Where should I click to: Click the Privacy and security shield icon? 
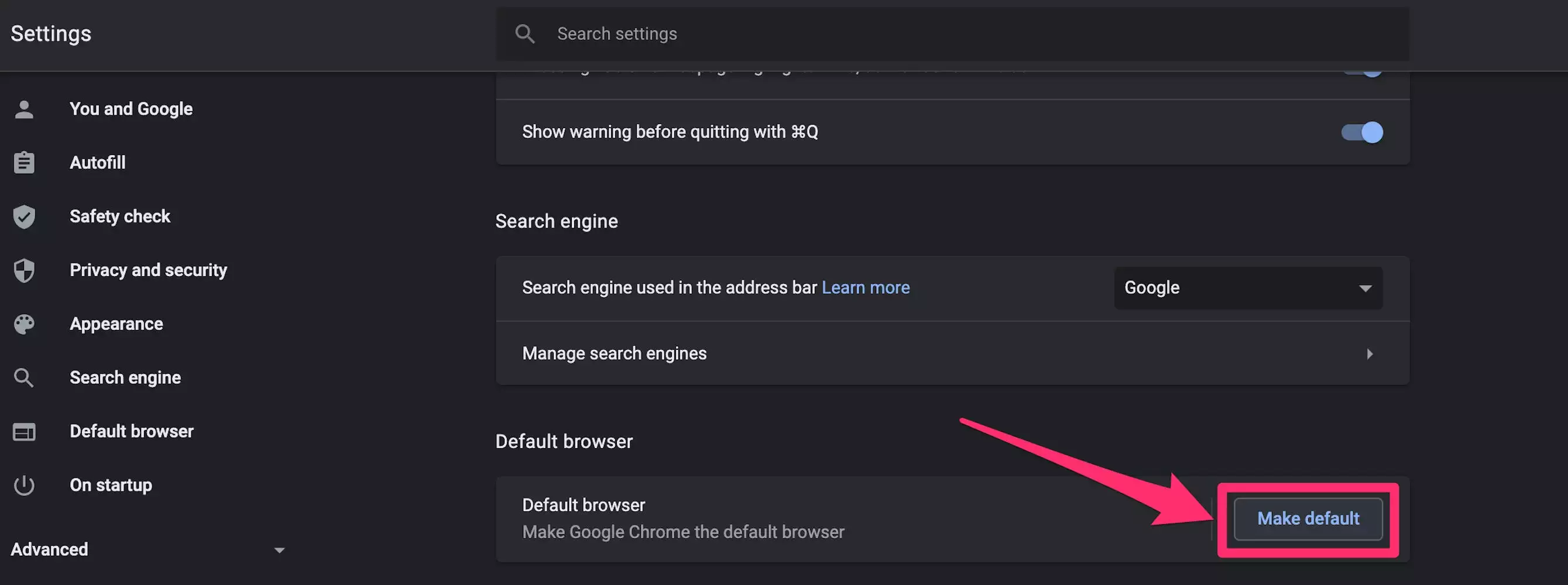[x=25, y=271]
